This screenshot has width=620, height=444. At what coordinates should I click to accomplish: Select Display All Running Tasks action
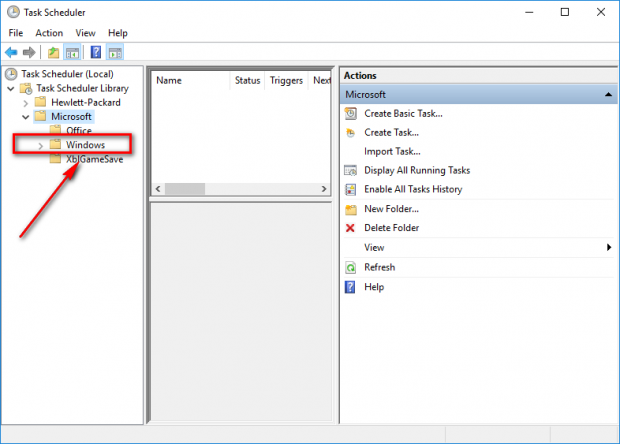tap(417, 170)
